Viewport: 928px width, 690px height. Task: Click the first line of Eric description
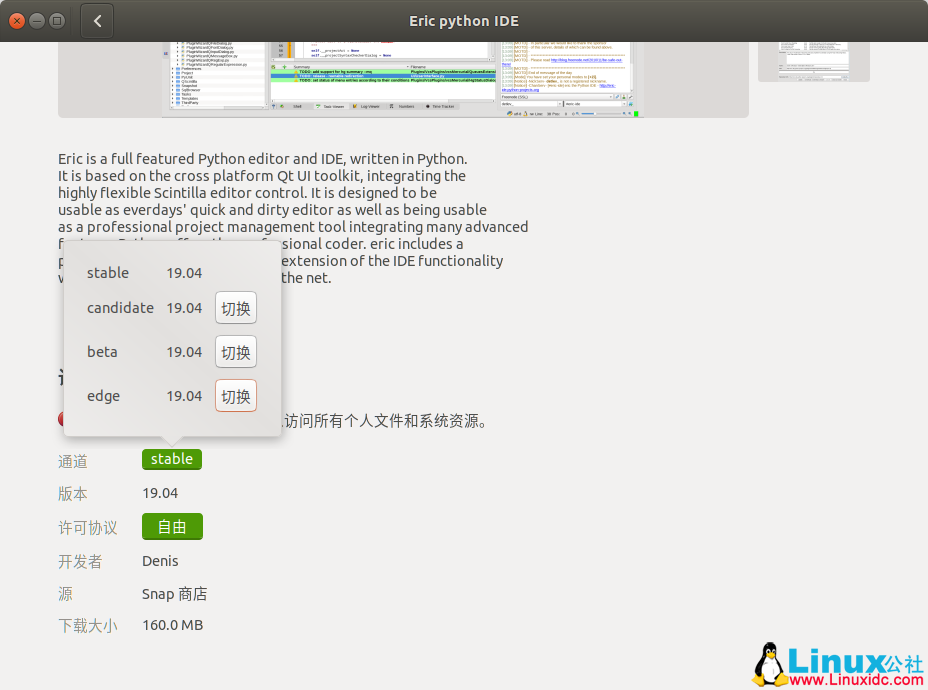(263, 159)
